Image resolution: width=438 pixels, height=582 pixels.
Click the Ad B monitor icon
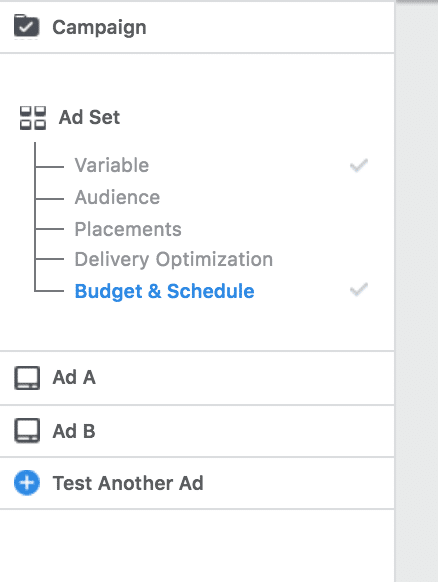[x=27, y=431]
